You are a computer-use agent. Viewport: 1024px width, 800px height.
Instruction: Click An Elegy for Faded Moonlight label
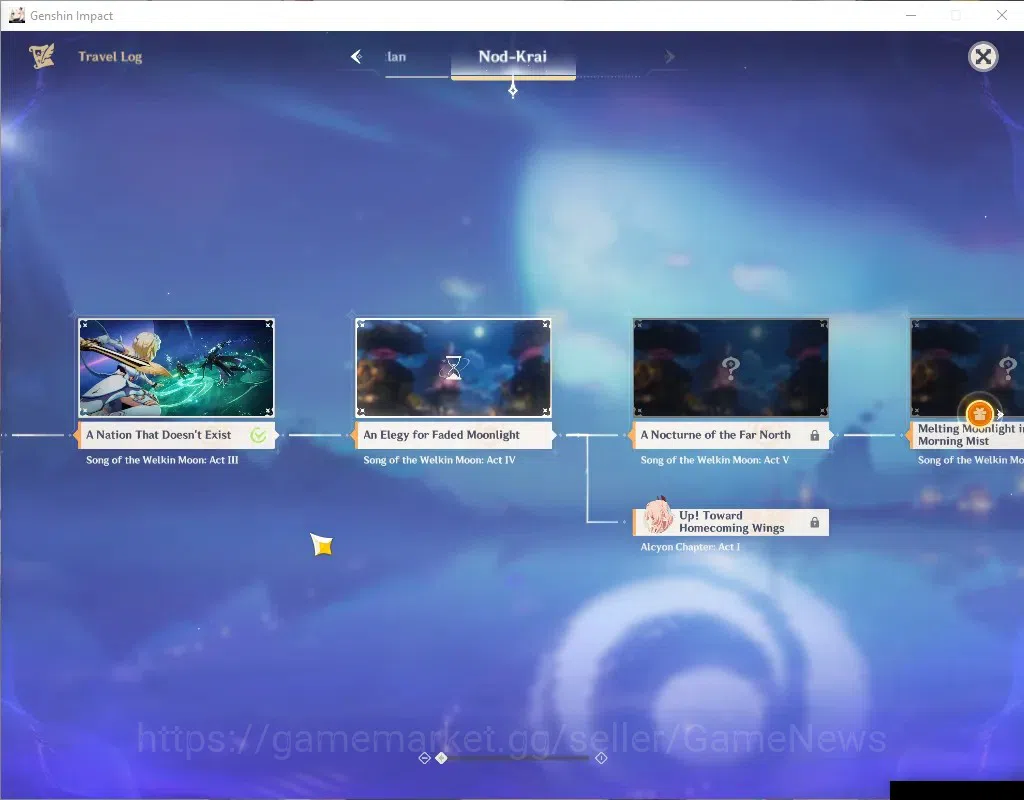tap(453, 435)
